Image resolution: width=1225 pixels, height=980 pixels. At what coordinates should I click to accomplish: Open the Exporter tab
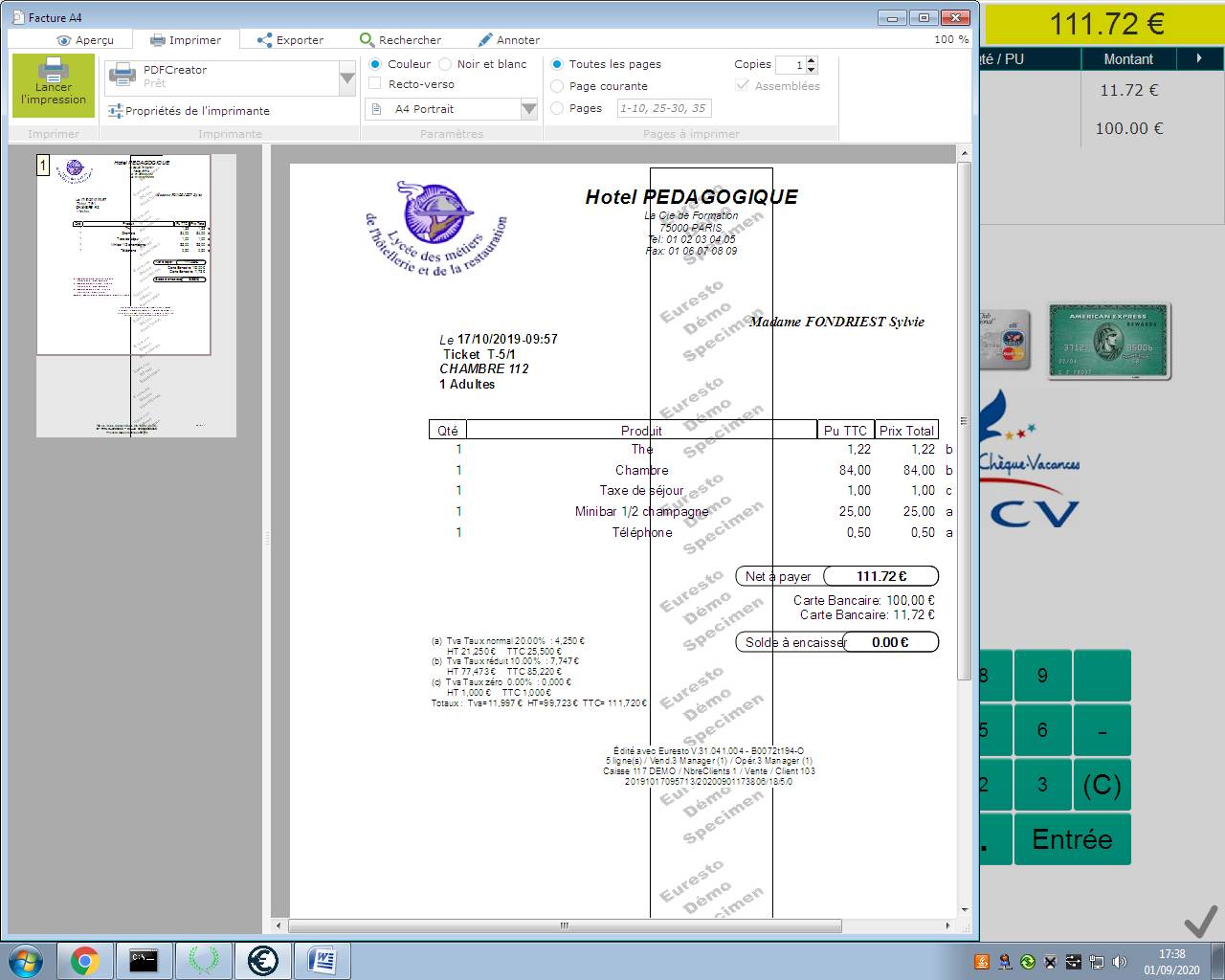click(x=290, y=40)
